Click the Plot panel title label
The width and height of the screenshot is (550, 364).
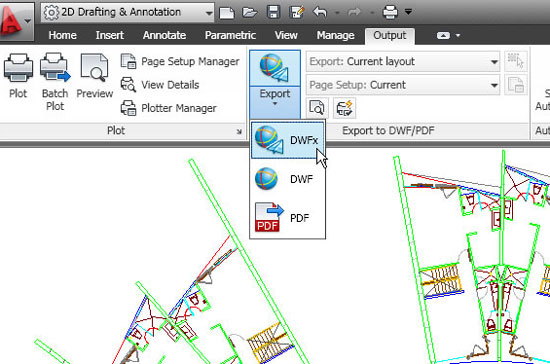(116, 131)
